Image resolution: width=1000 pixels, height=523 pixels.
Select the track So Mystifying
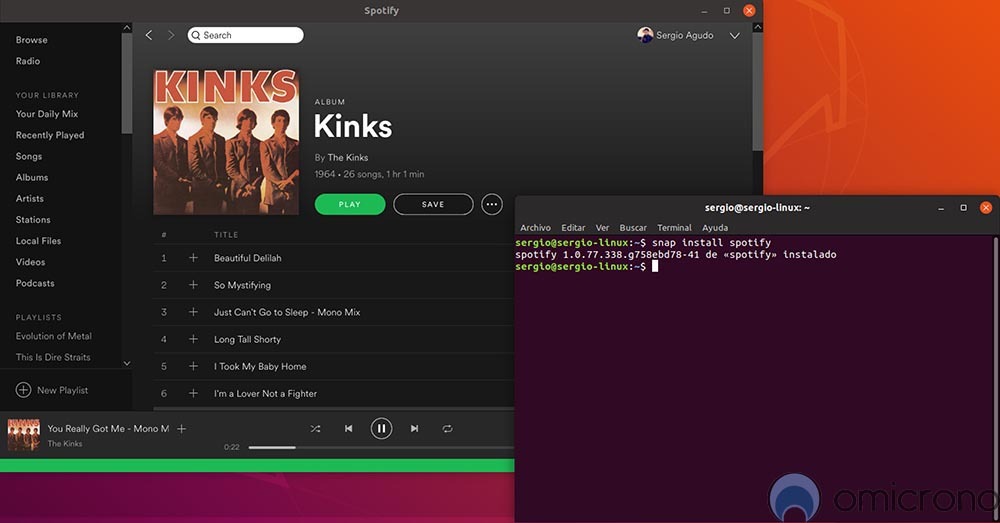coord(242,285)
